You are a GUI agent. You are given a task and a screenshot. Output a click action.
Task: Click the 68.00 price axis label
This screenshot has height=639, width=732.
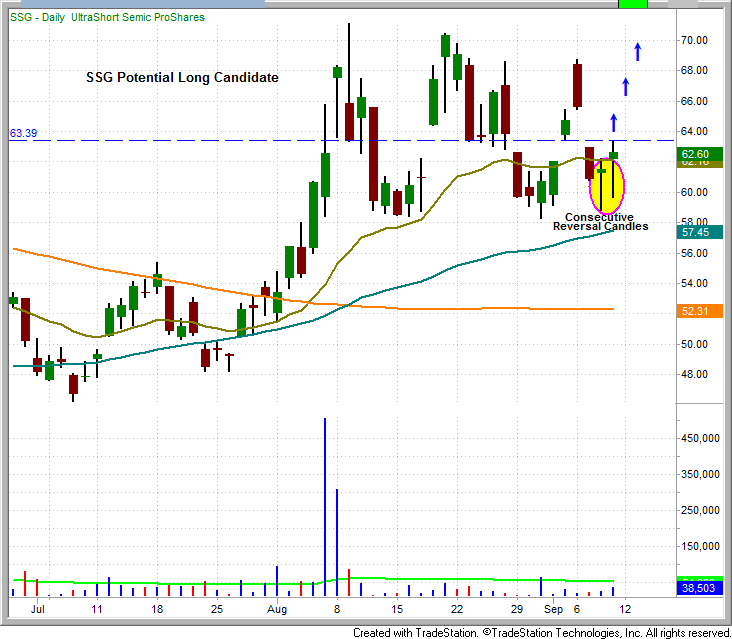click(x=694, y=70)
